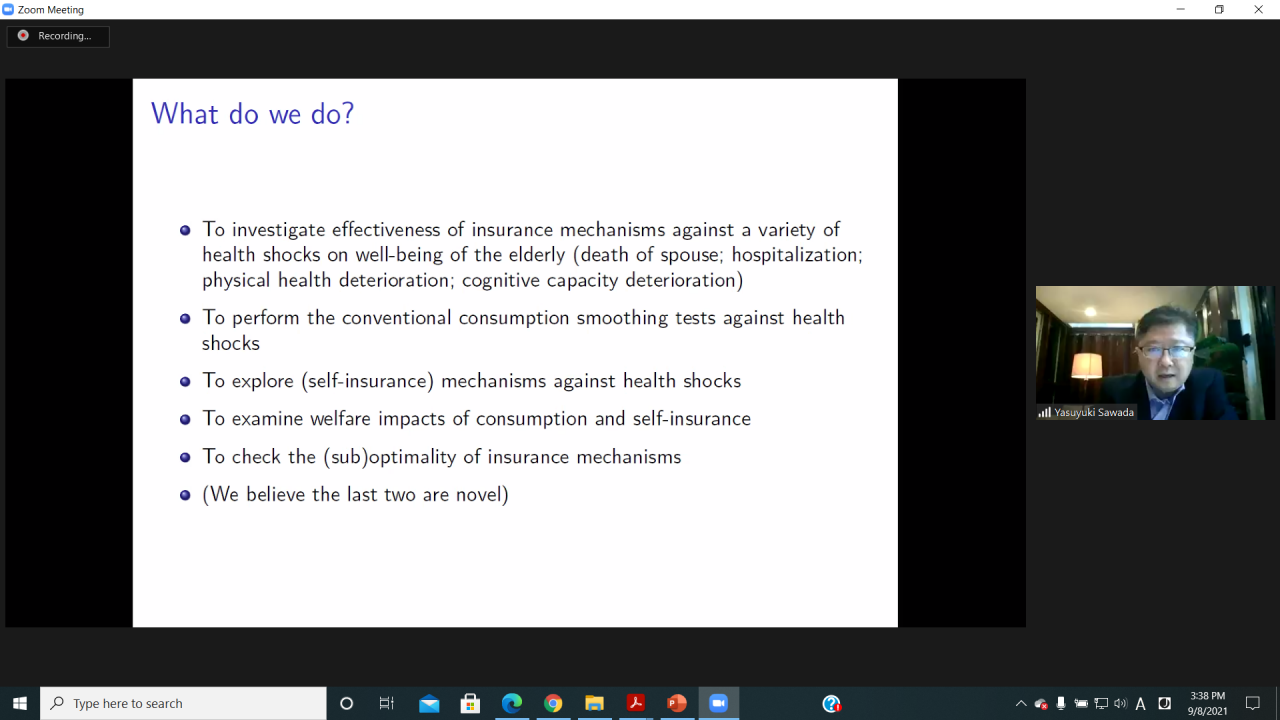
Task: Switch to PowerPoint on taskbar
Action: pyautogui.click(x=677, y=703)
